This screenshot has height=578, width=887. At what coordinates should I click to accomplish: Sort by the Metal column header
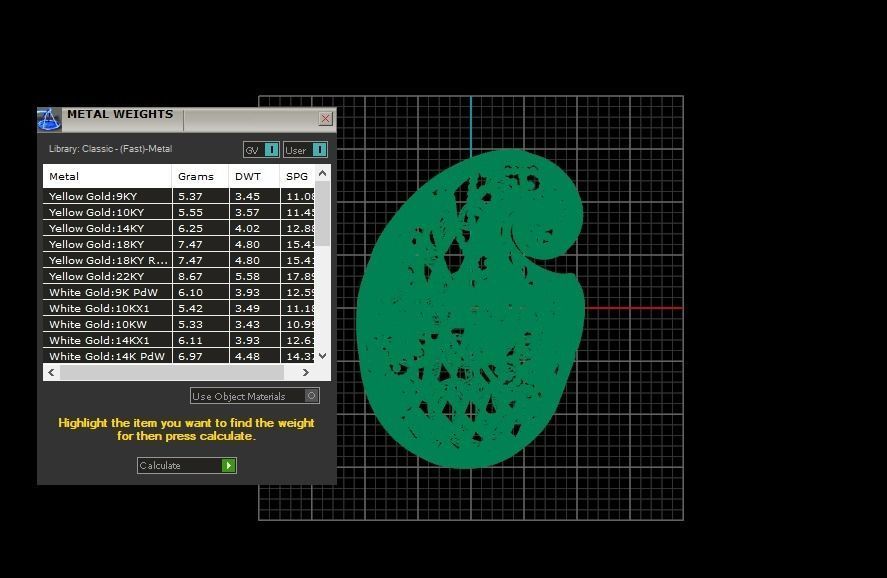point(107,176)
